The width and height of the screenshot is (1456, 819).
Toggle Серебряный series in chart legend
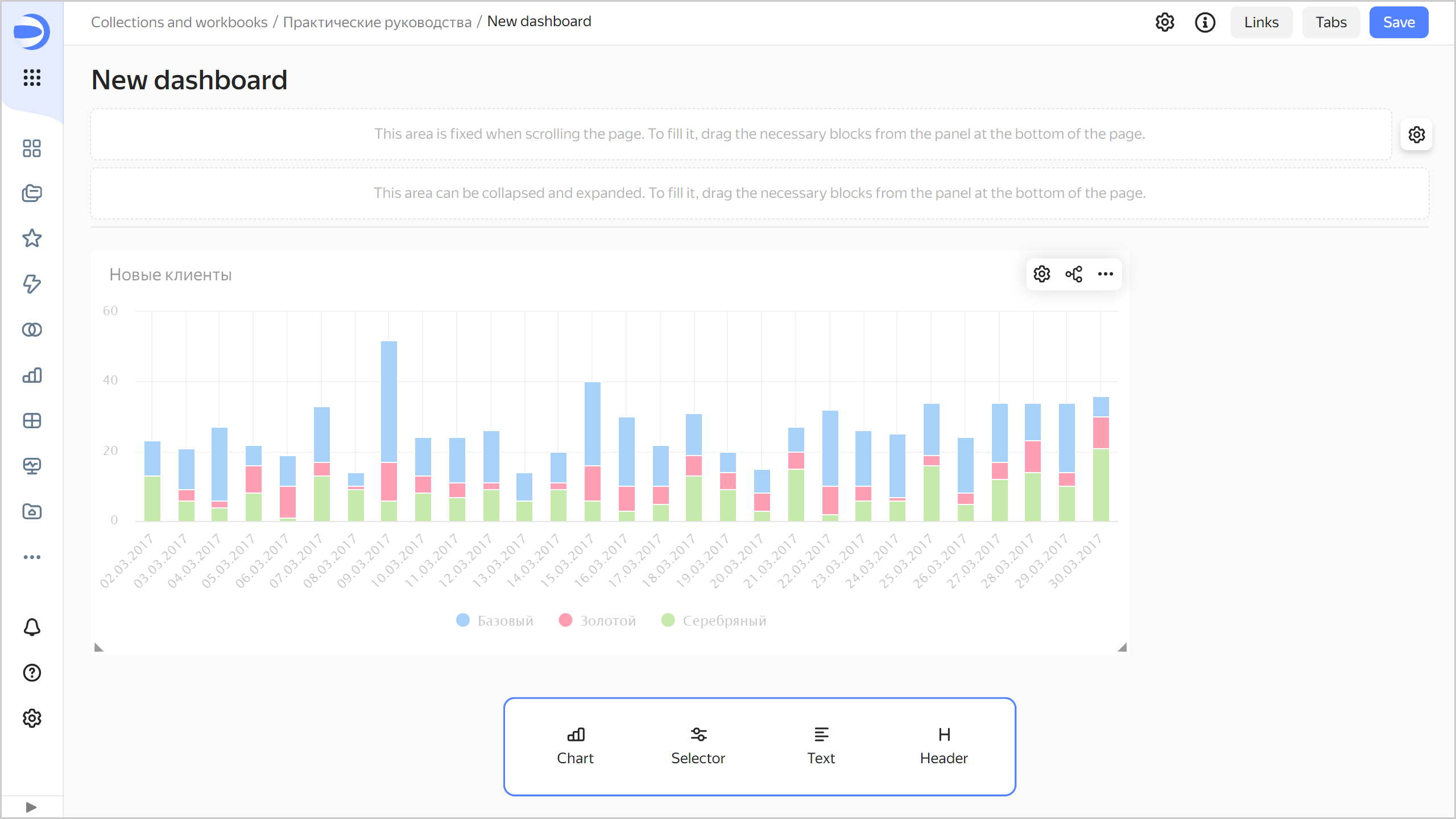[714, 621]
